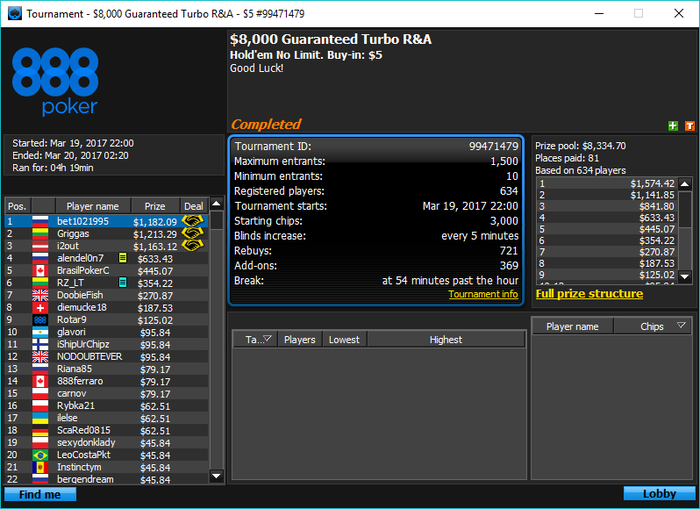Click the Rebuys value 721
The height and width of the screenshot is (509, 700).
(x=508, y=250)
